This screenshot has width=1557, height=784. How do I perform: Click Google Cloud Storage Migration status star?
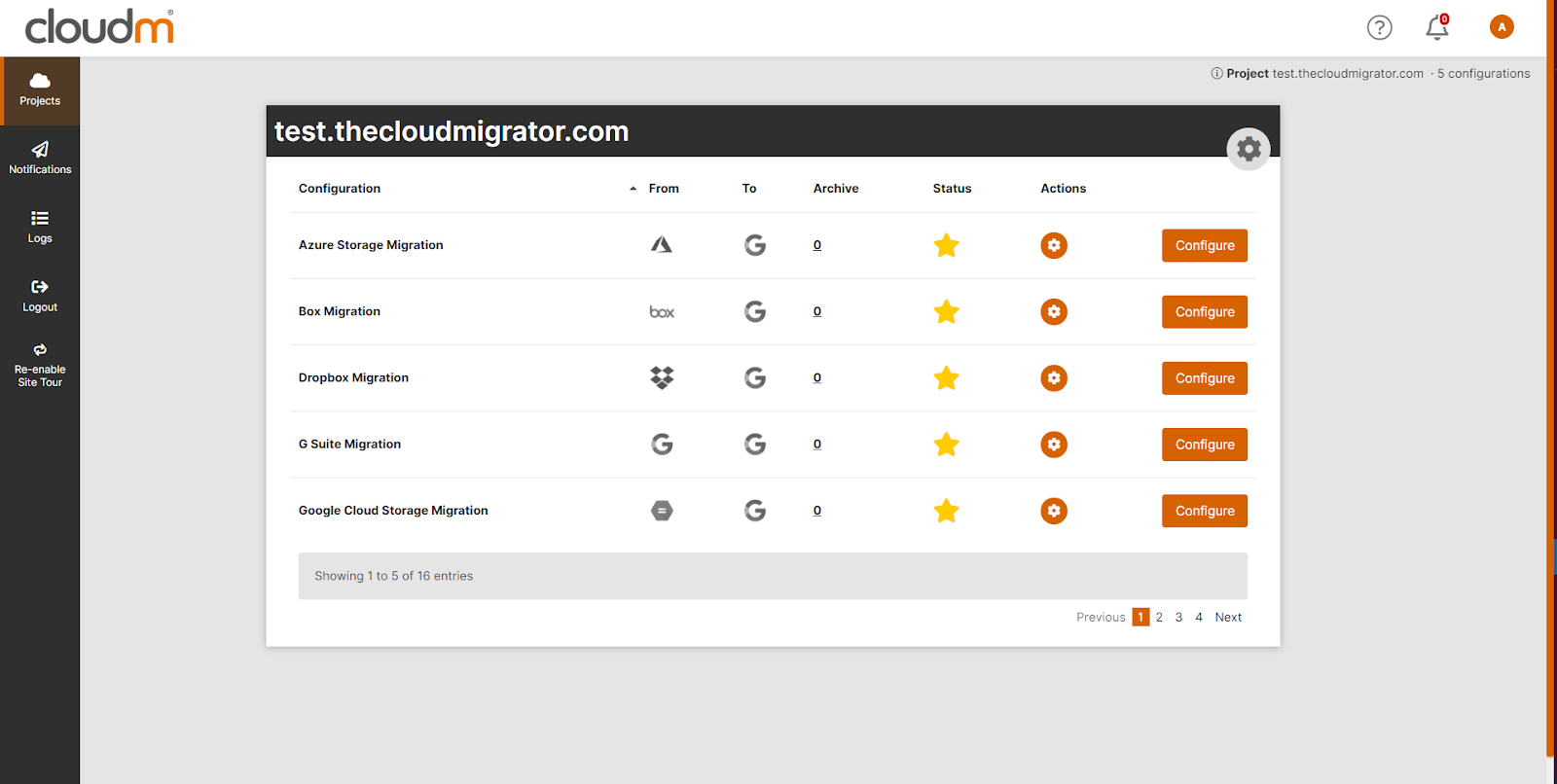click(946, 511)
